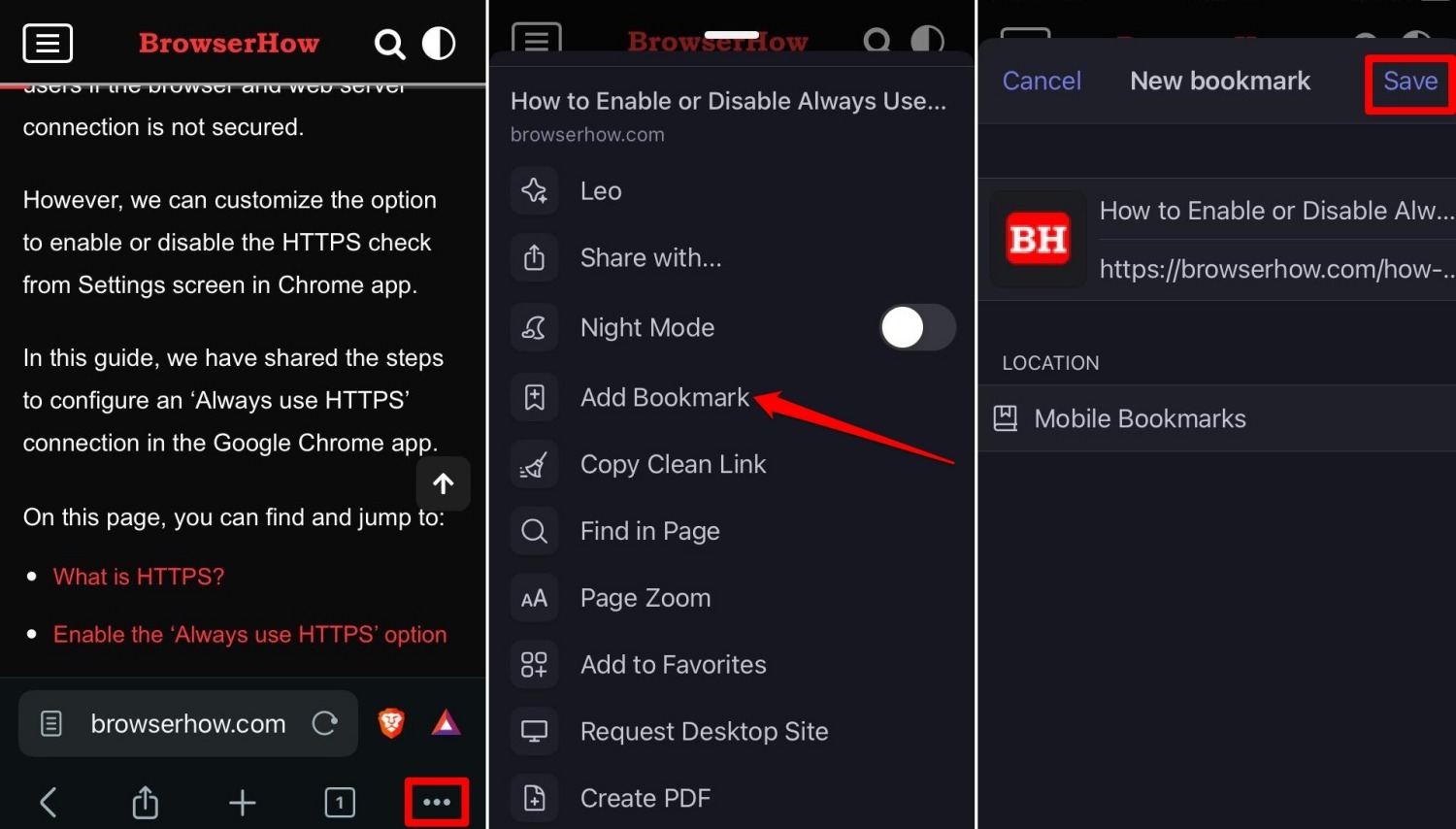Reload the page with the refresh icon
Screen dimensions: 1456x829
click(x=325, y=723)
